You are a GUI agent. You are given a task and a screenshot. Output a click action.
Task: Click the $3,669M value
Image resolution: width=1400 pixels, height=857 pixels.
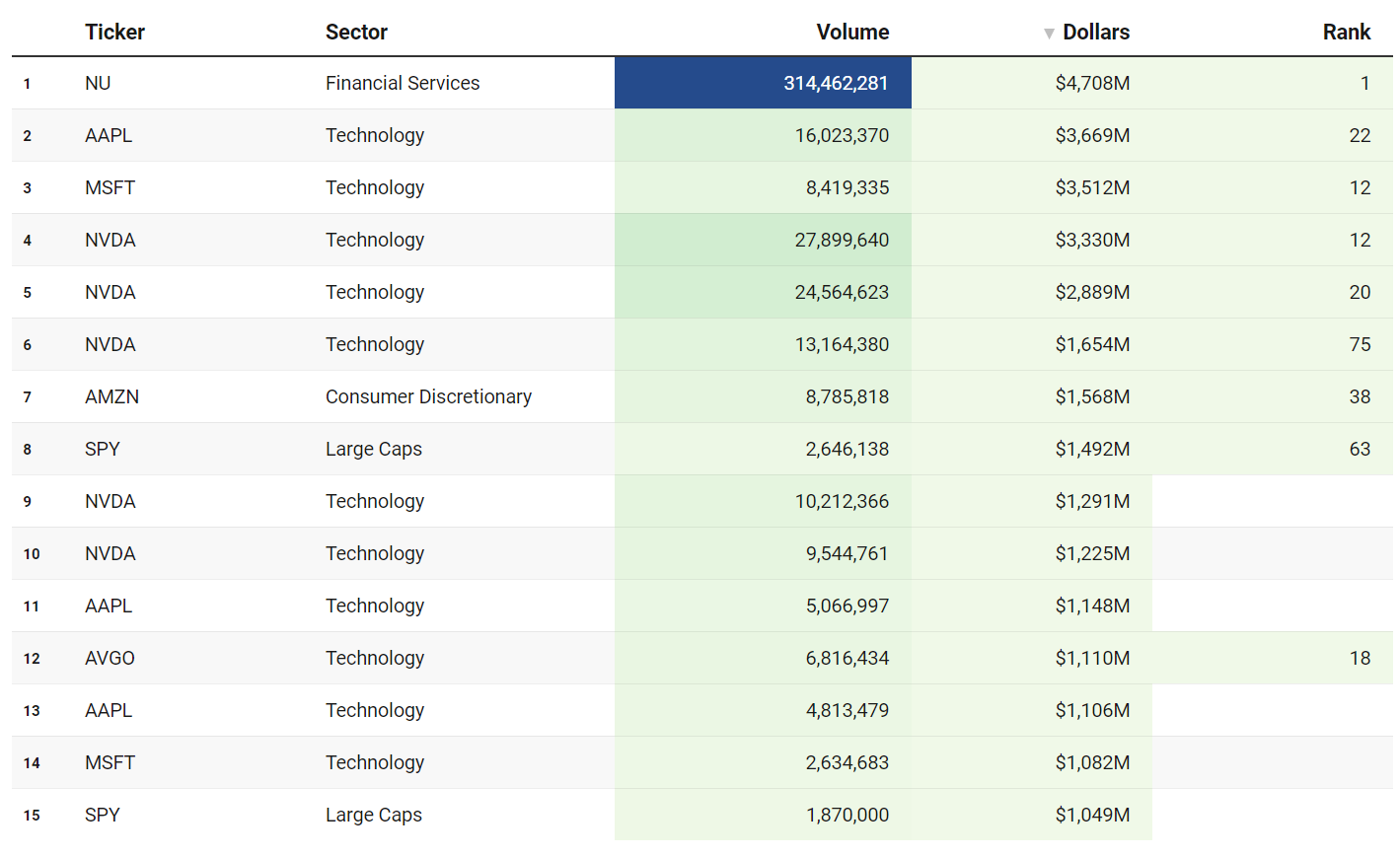(x=1092, y=136)
